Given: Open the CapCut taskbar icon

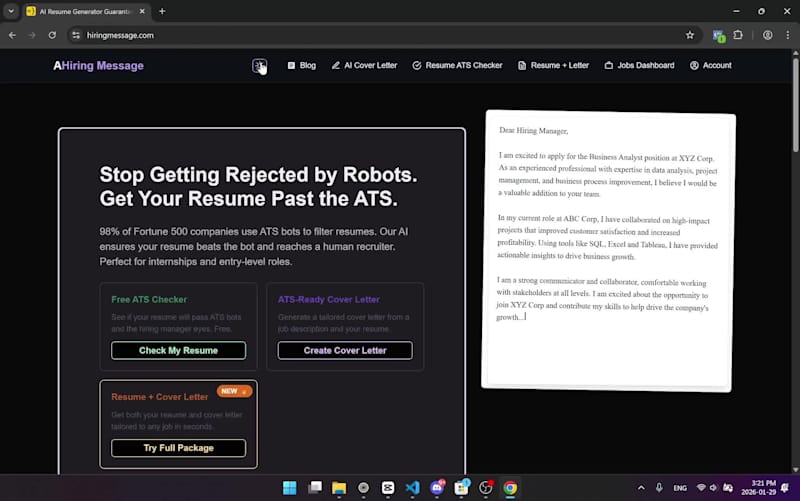Looking at the screenshot, I should 388,488.
